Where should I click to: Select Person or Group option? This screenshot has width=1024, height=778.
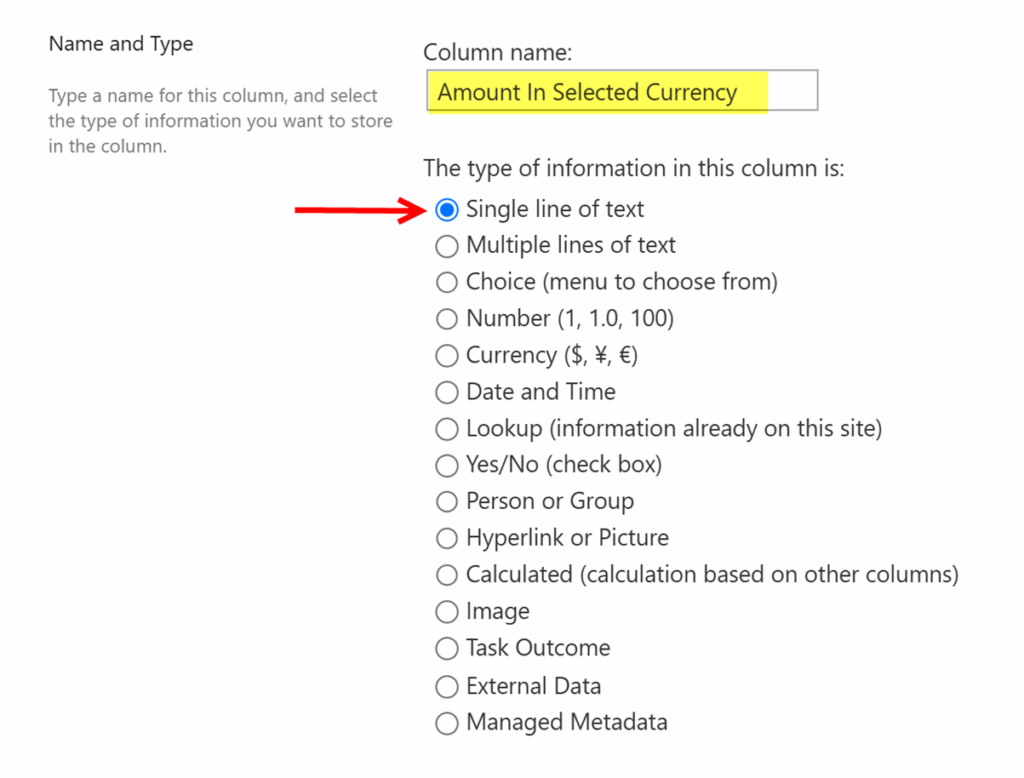pos(447,502)
